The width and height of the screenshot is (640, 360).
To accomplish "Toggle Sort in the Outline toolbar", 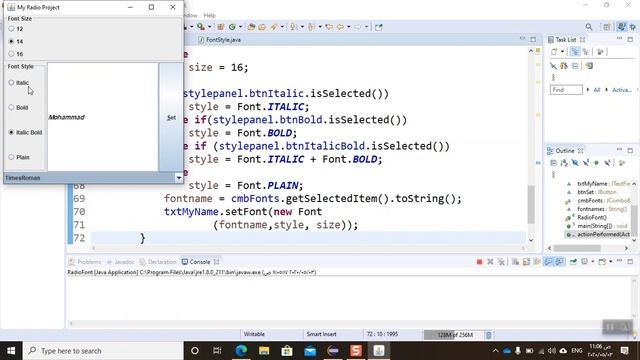I will click(x=564, y=163).
